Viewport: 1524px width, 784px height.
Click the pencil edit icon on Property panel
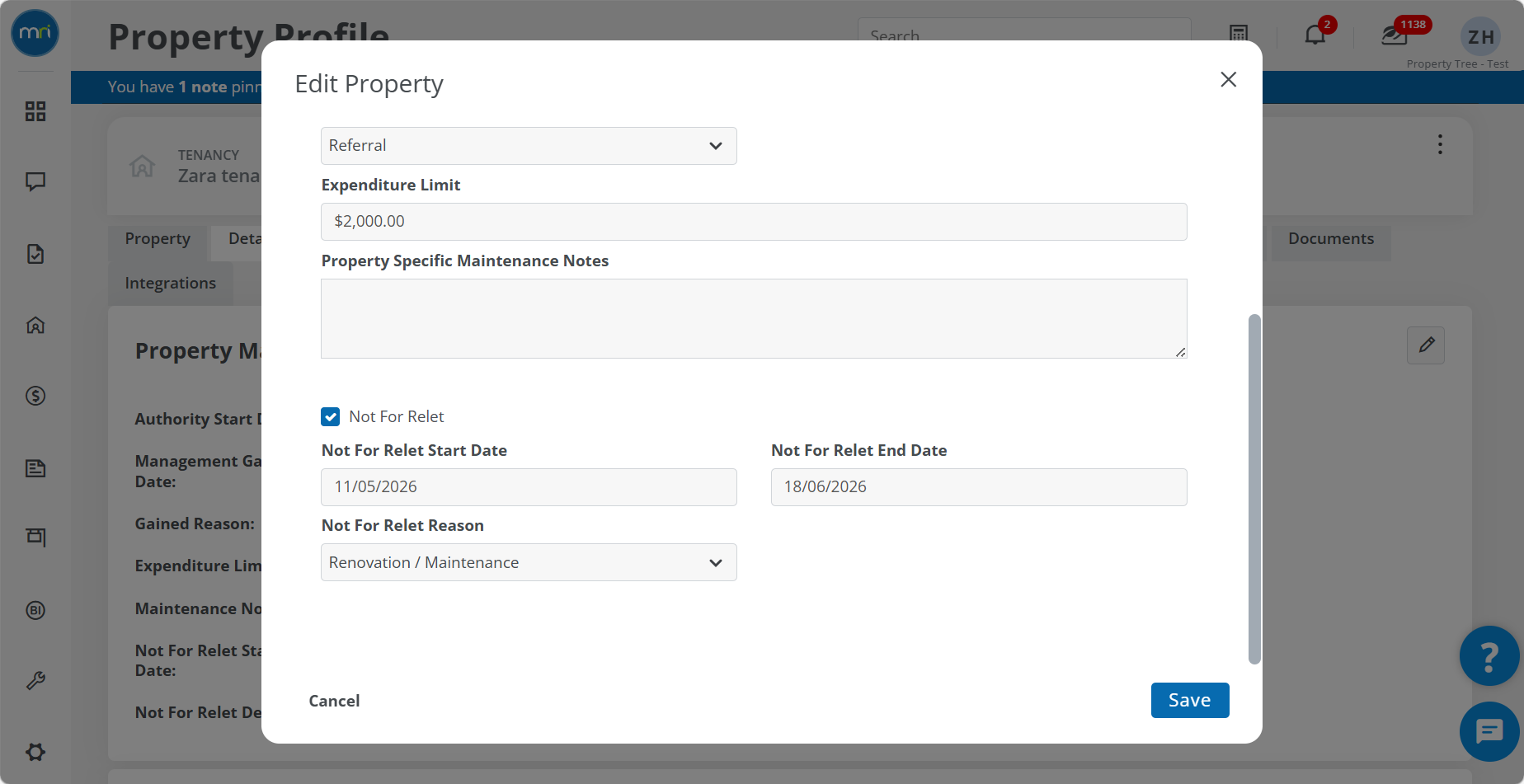coord(1426,345)
